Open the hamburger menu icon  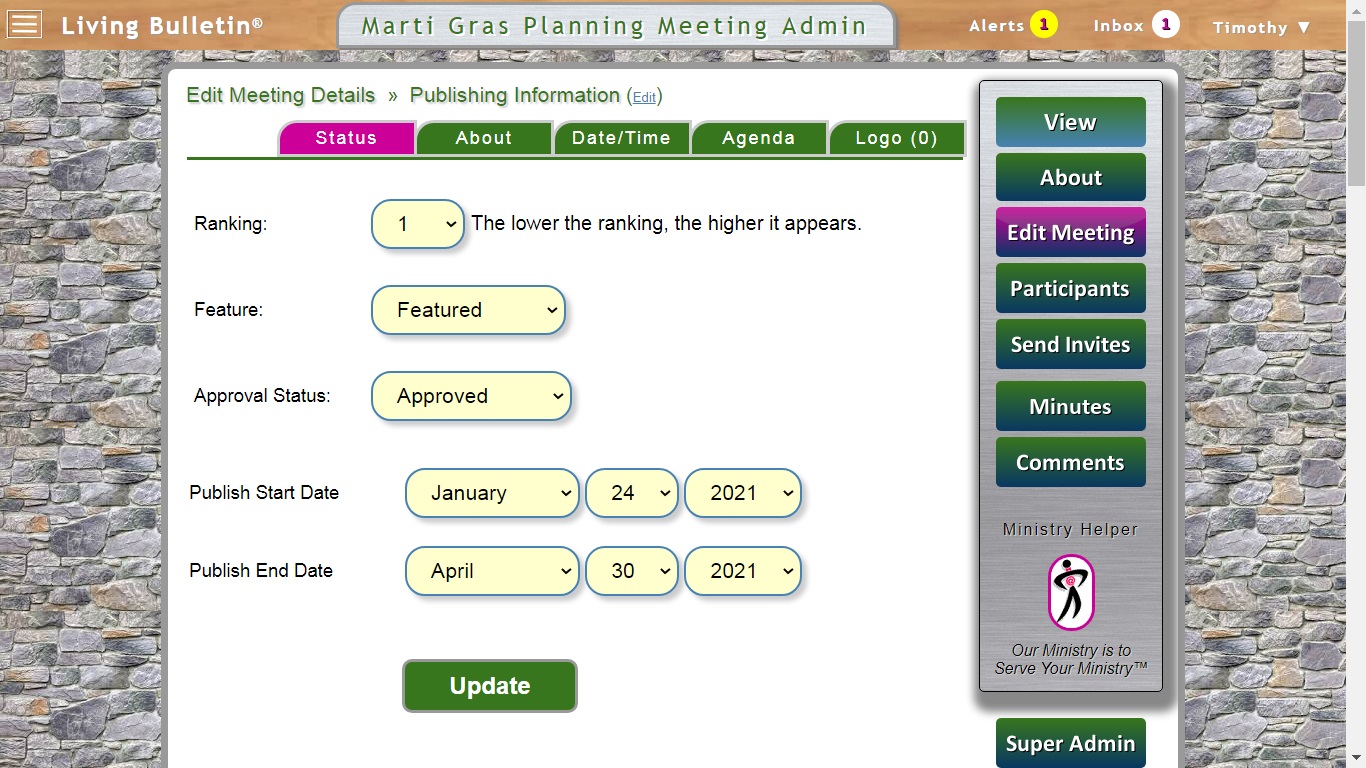24,23
